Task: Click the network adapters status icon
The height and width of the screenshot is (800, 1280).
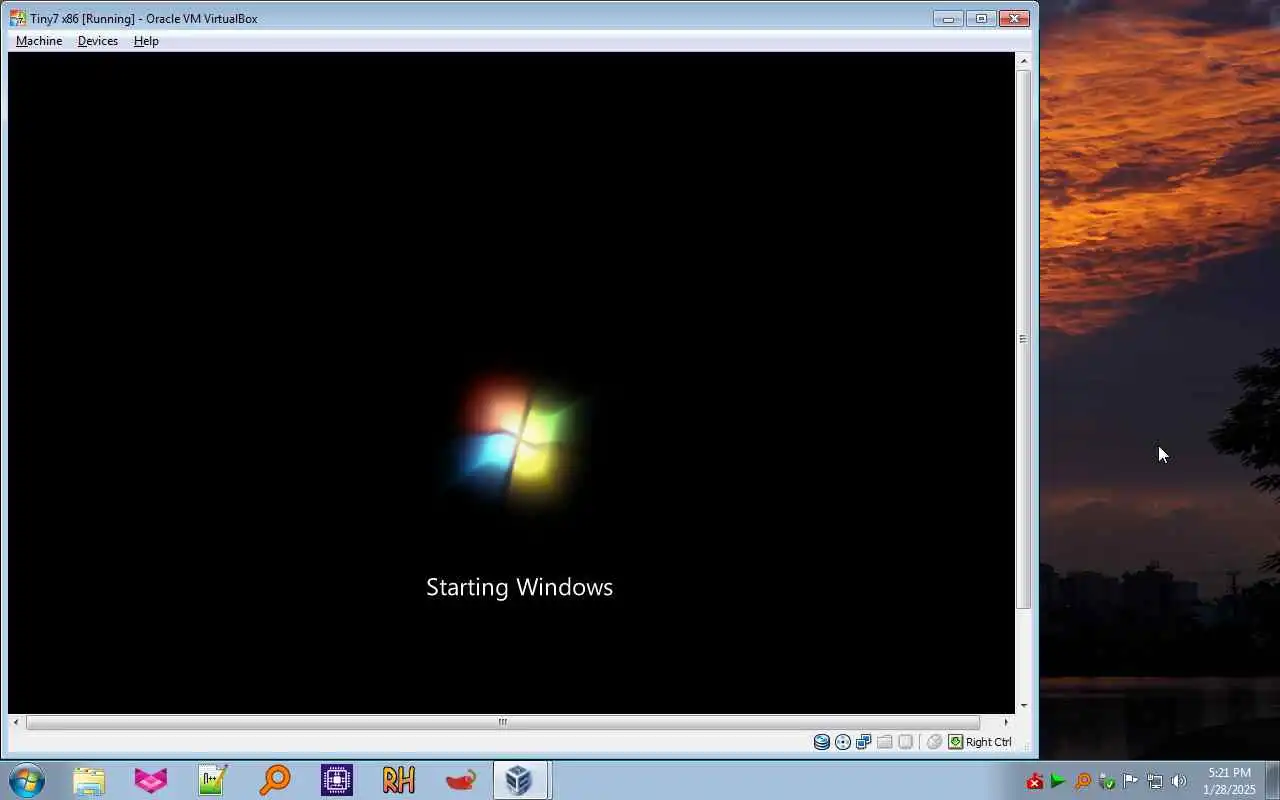Action: click(x=863, y=742)
